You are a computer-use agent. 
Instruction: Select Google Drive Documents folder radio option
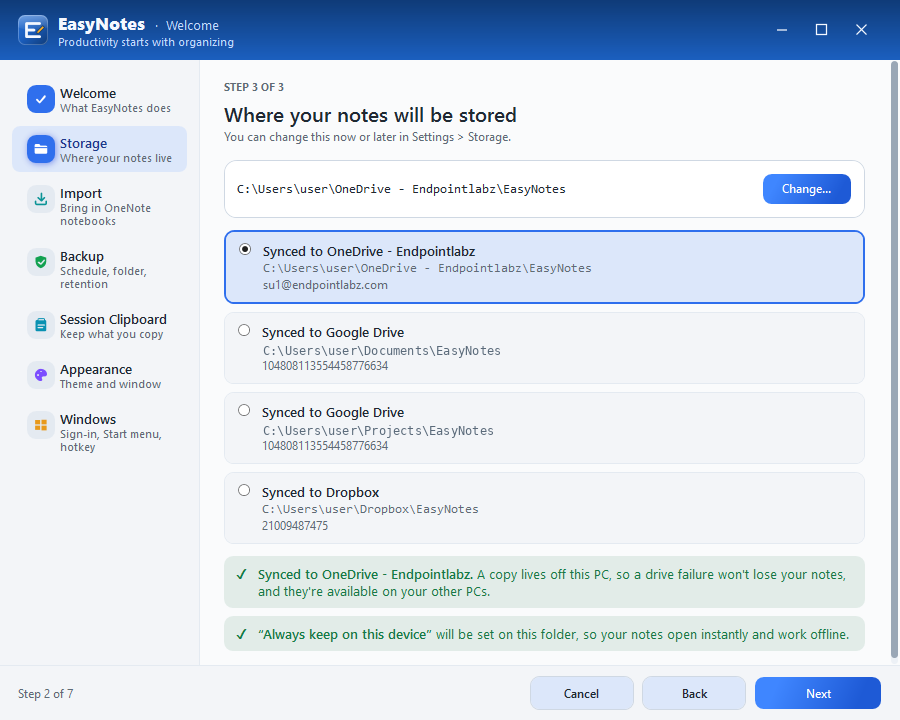[x=244, y=330]
